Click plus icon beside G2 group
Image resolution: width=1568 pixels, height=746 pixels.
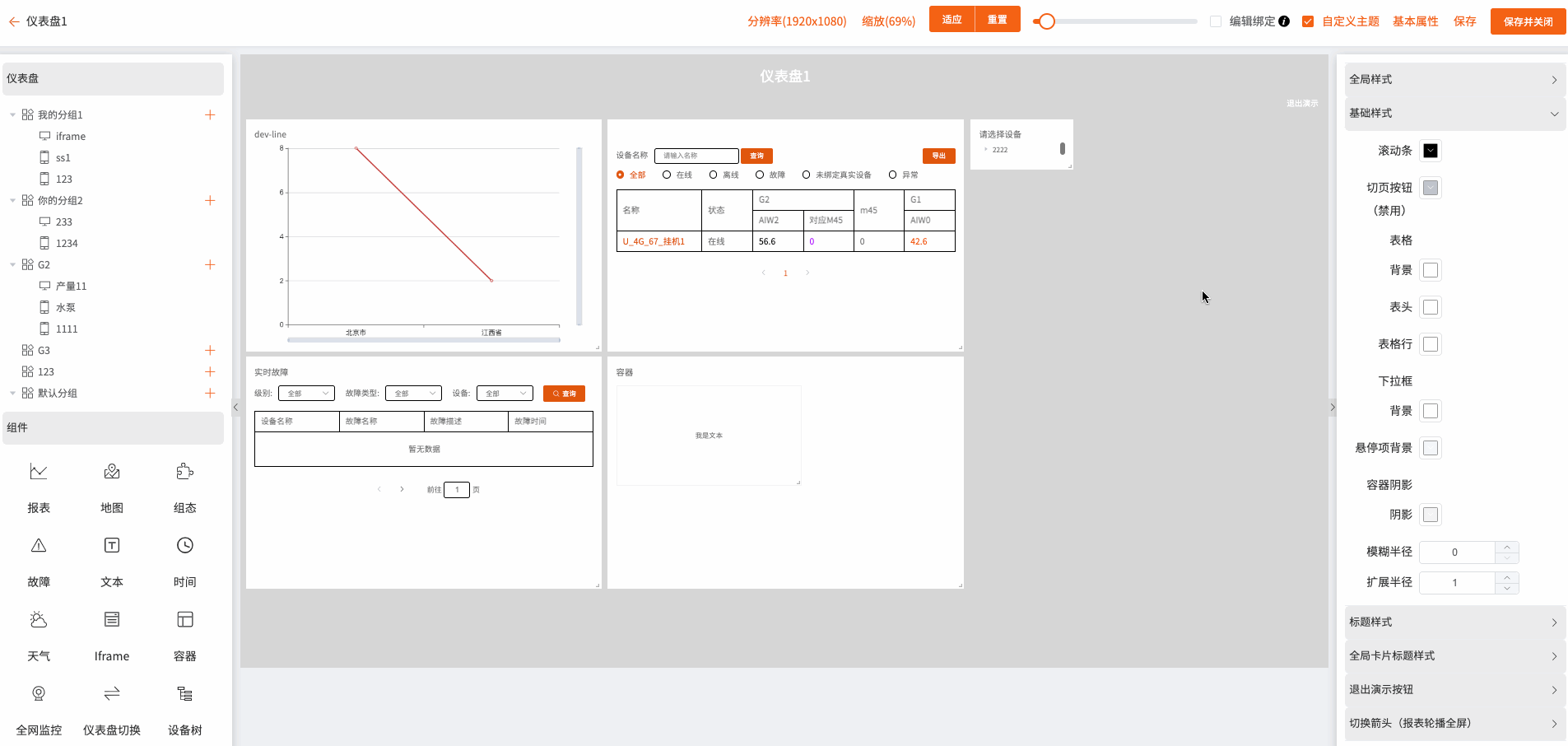(x=210, y=264)
